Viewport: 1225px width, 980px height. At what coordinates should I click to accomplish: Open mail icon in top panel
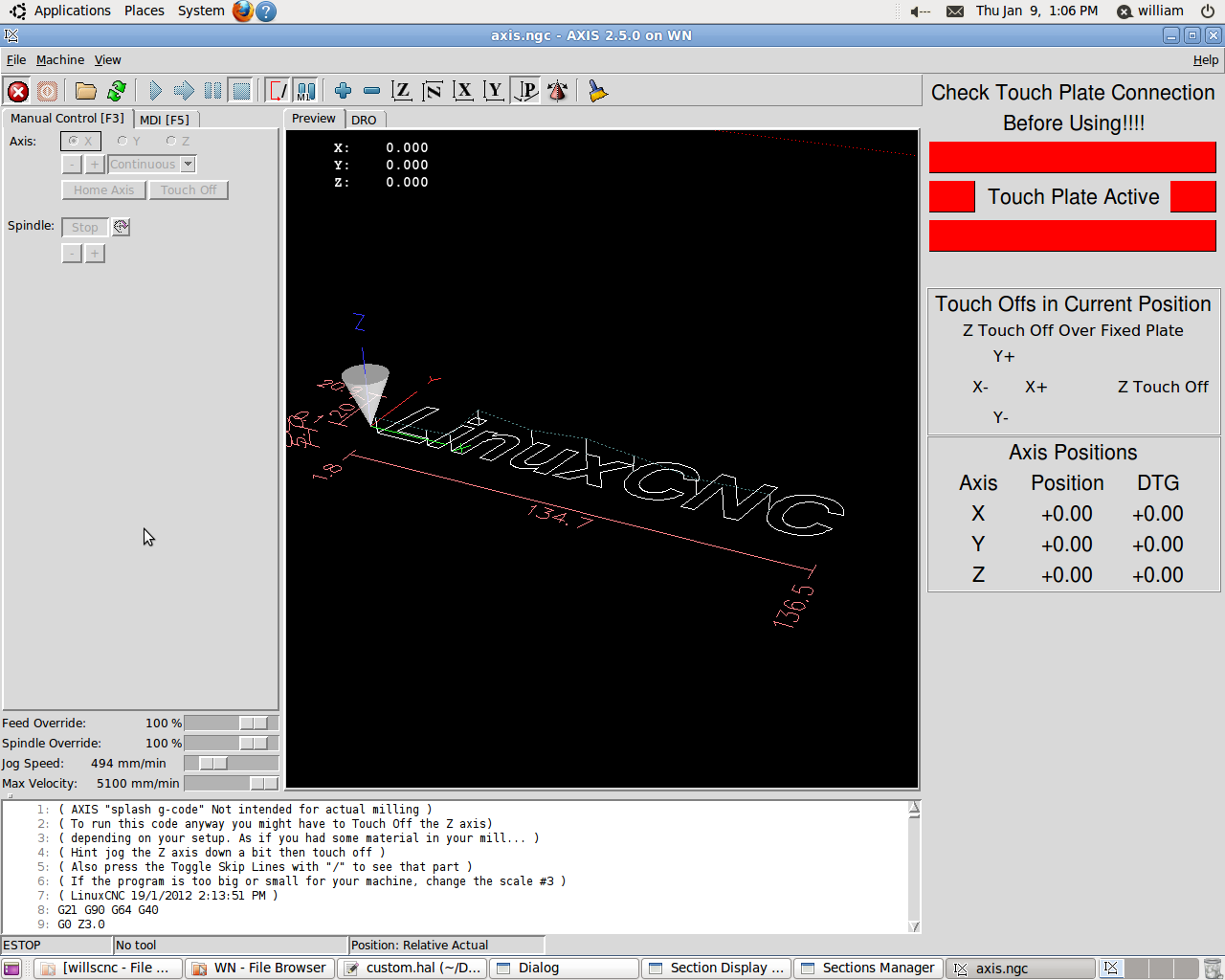tap(955, 11)
